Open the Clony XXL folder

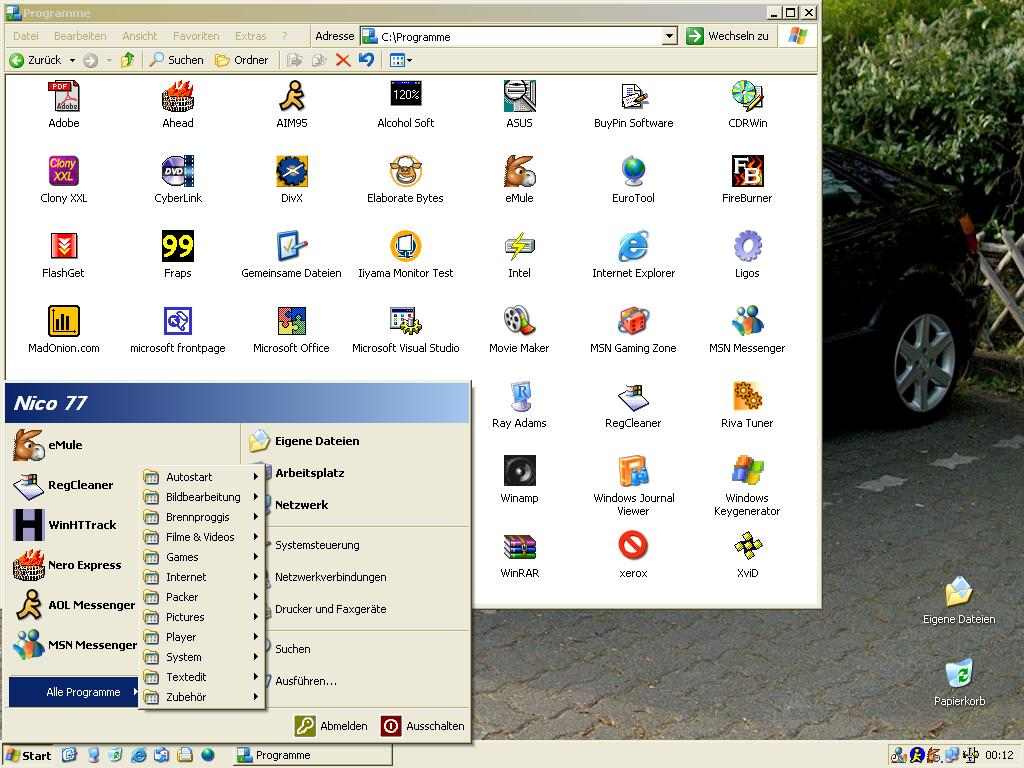coord(63,171)
